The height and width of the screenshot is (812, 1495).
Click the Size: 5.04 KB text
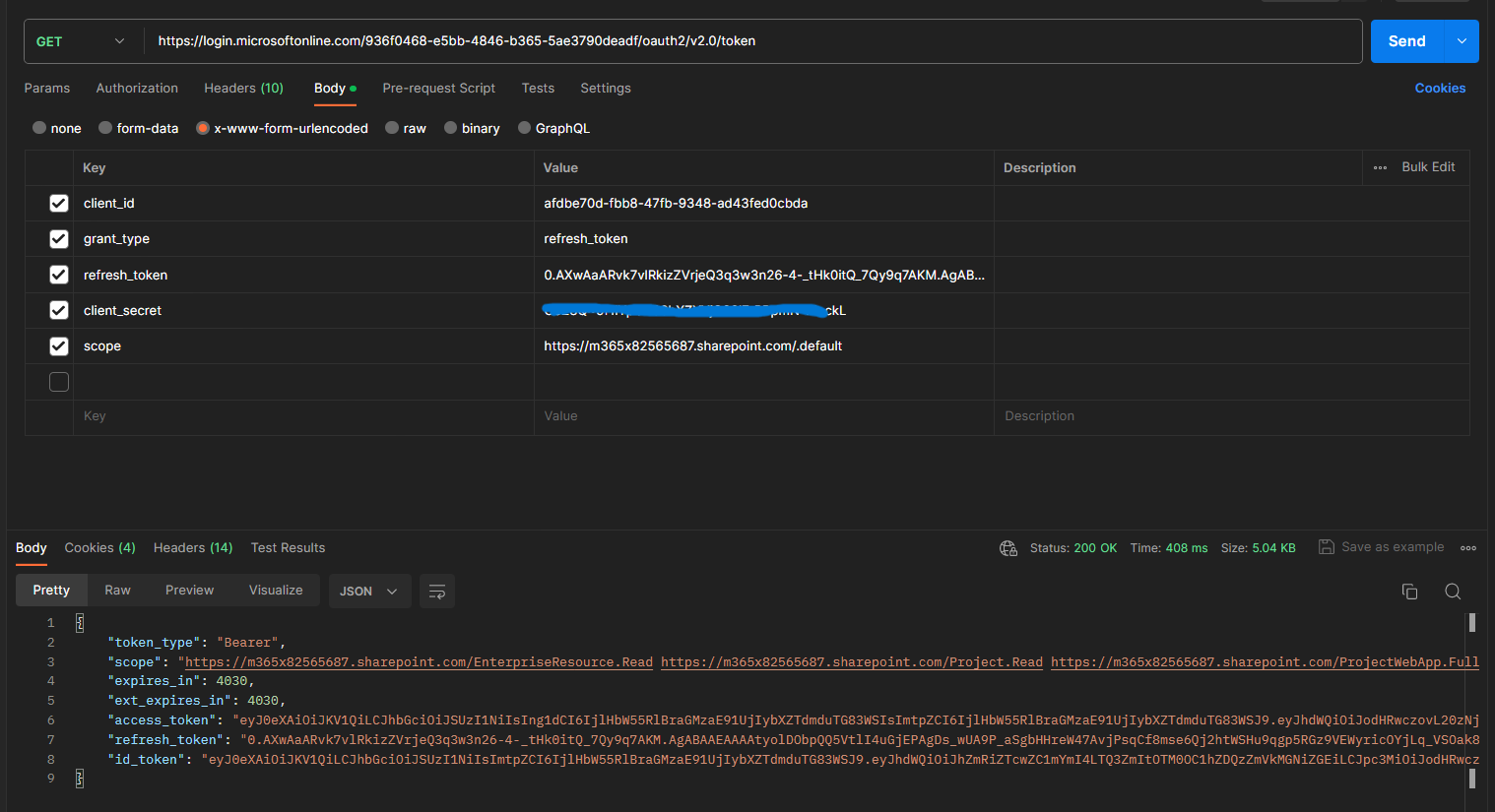point(1259,548)
